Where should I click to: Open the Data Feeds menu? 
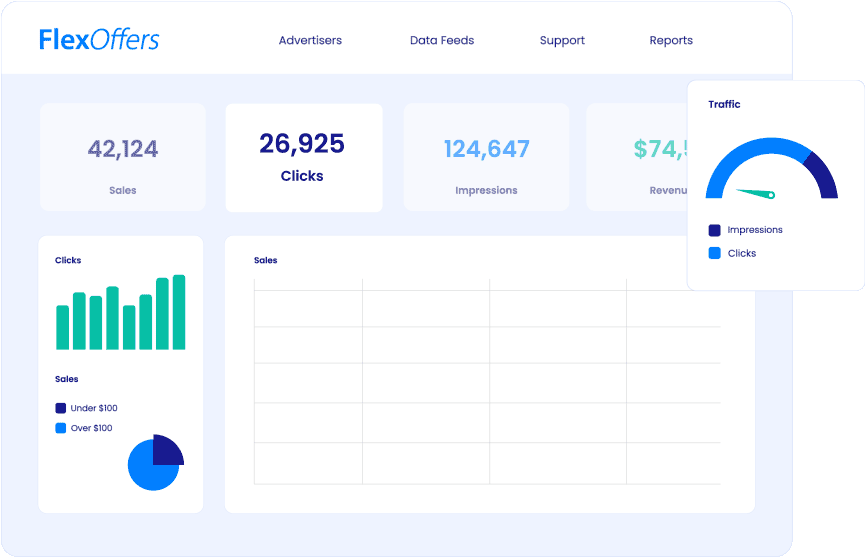point(442,41)
